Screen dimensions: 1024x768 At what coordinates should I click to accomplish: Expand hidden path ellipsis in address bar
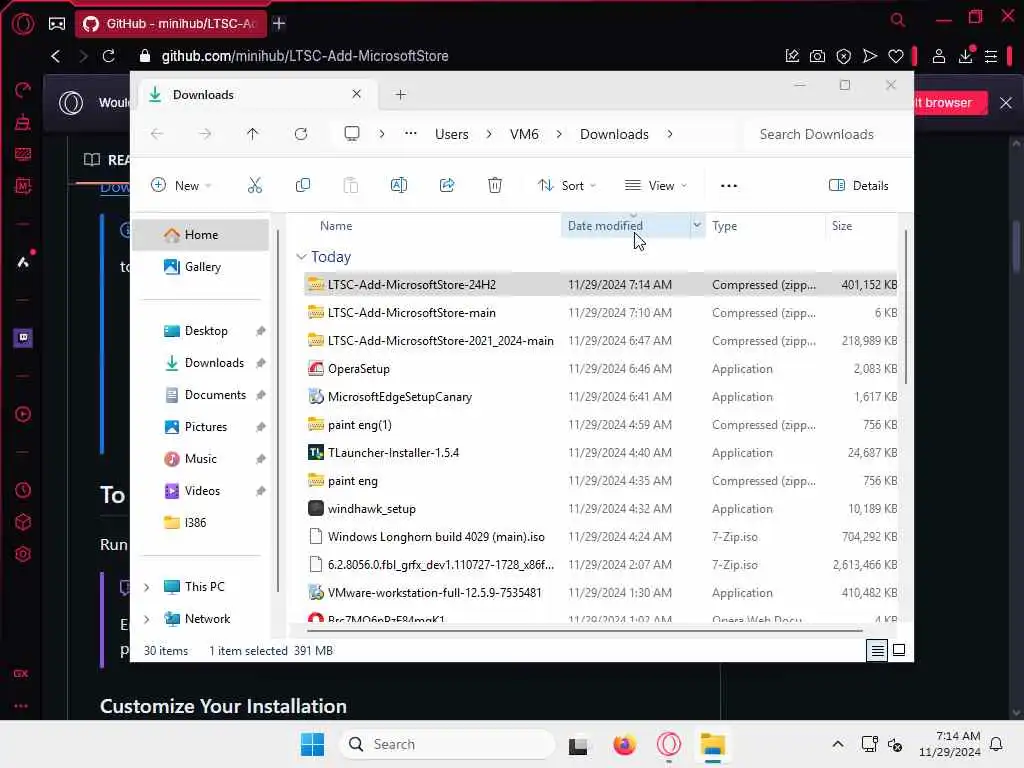coord(410,134)
